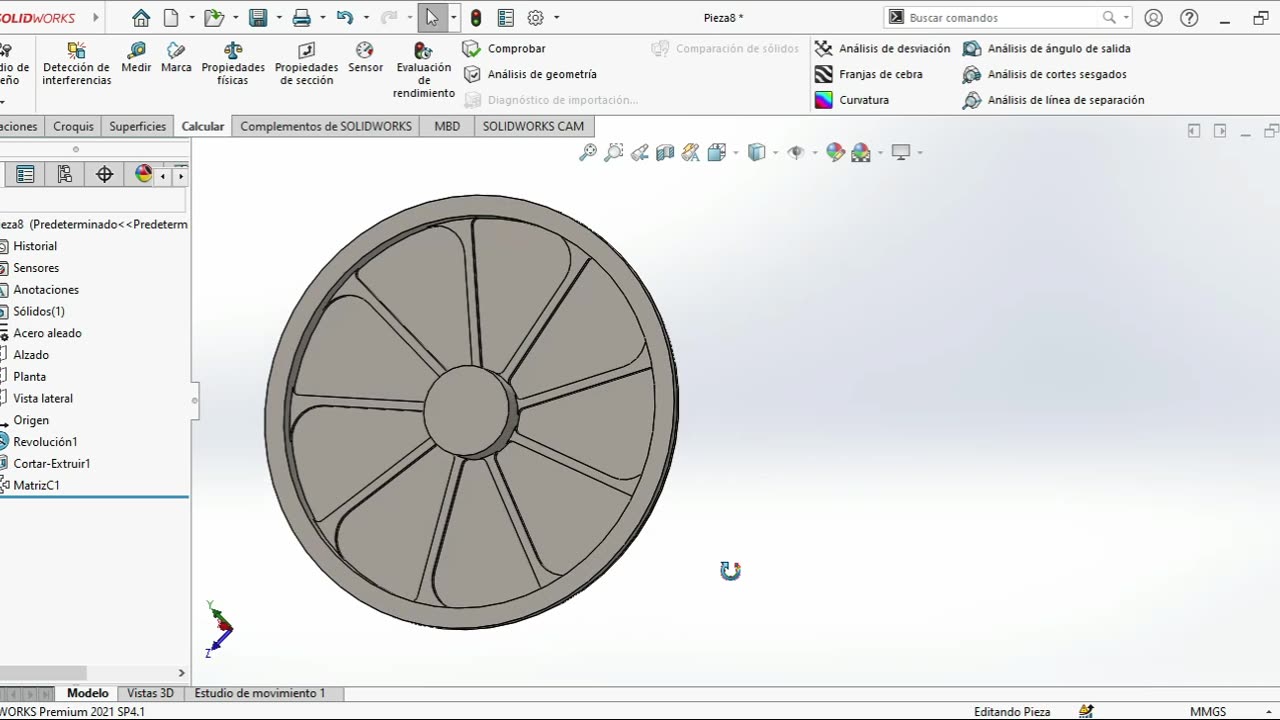Click the edit appearance color ball
This screenshot has width=1280, height=720.
835,152
